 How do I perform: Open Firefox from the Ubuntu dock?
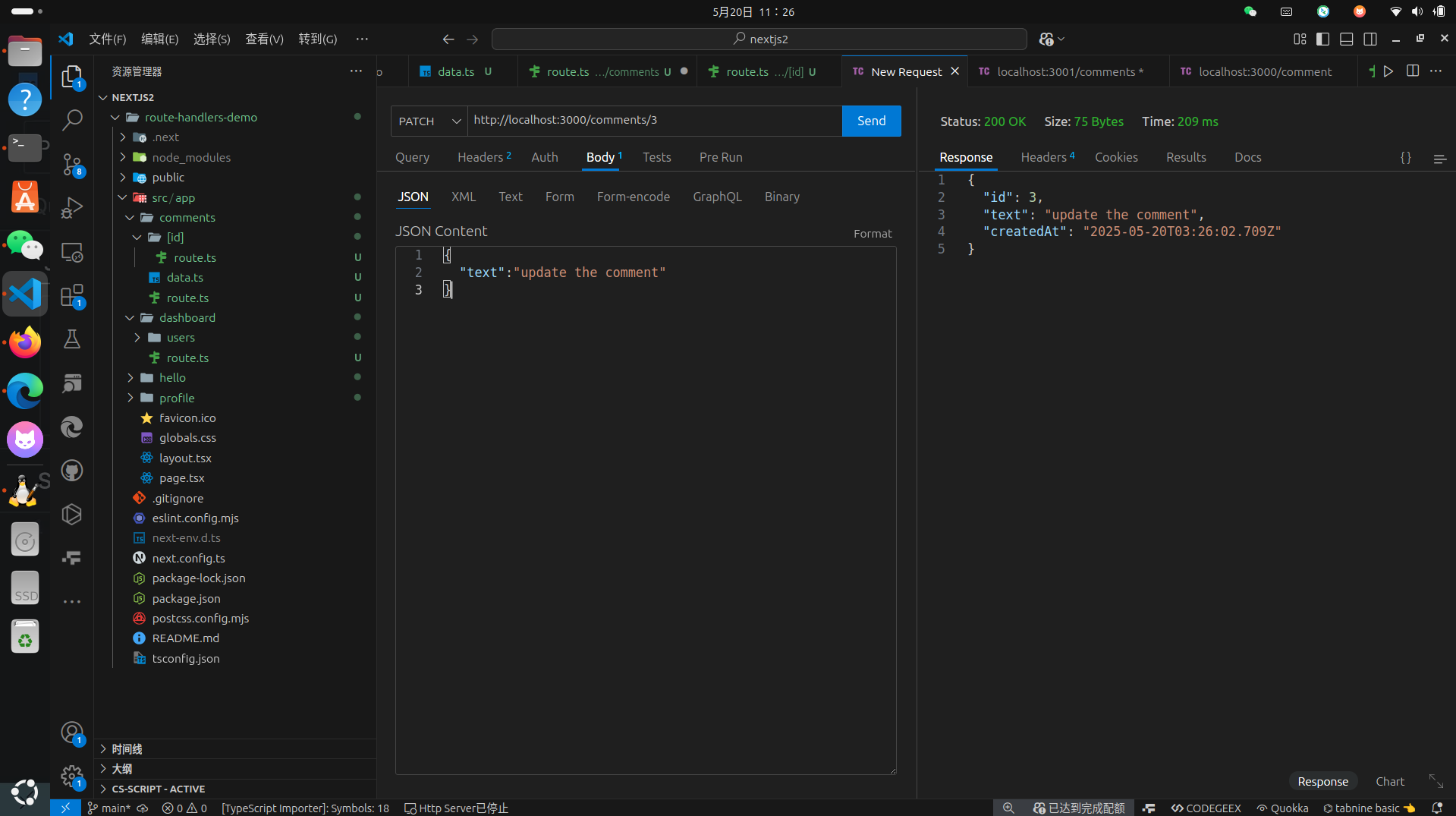(x=25, y=342)
